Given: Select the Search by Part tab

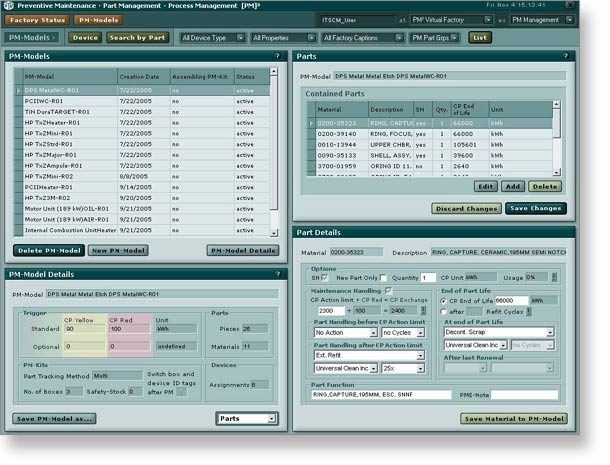Looking at the screenshot, I should [x=138, y=38].
